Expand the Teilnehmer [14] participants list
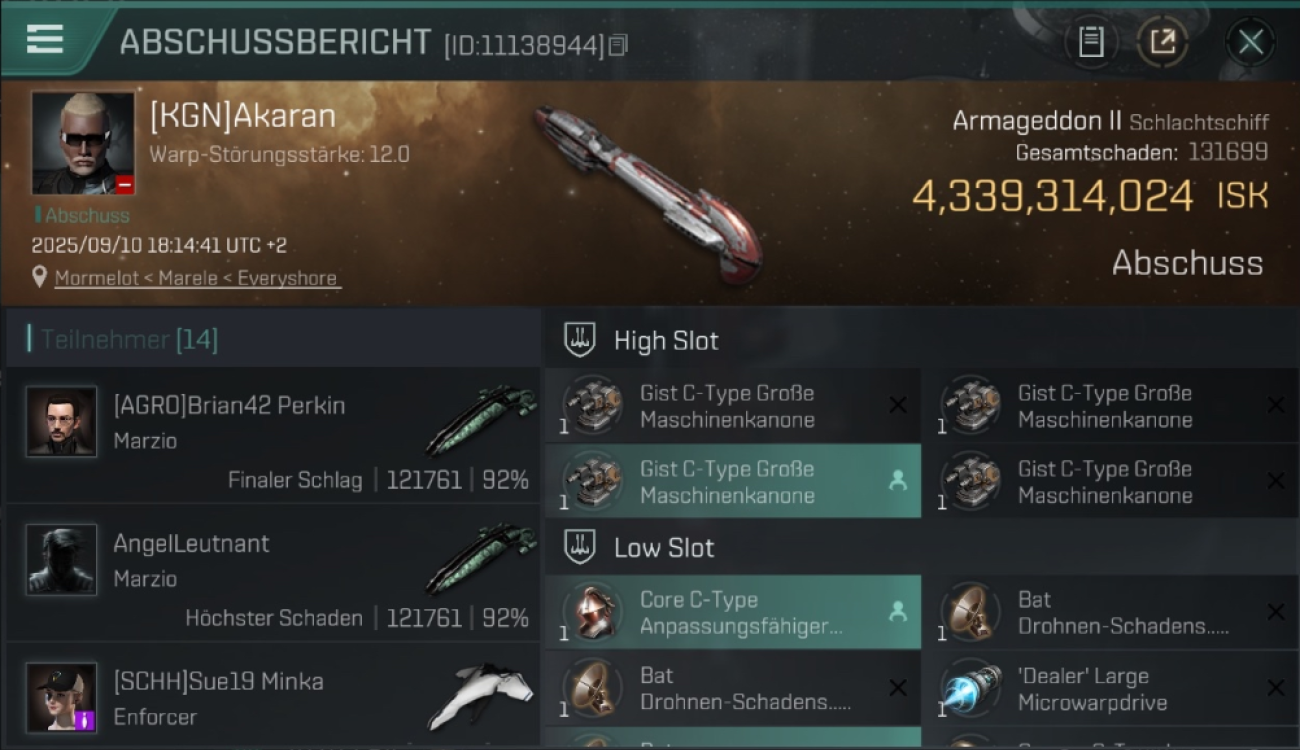 (272, 339)
